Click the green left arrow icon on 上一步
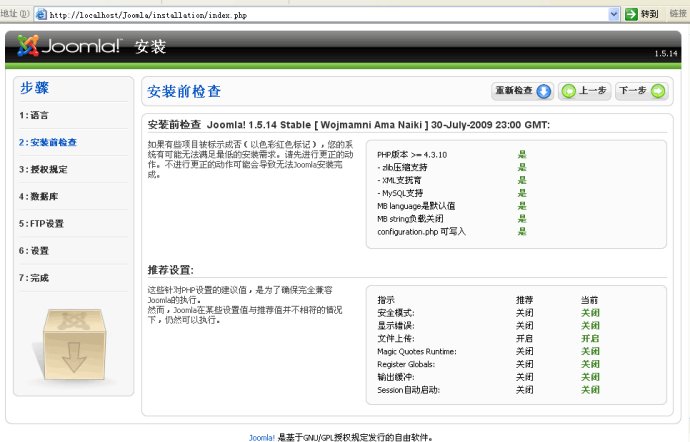The width and height of the screenshot is (690, 442). (569, 91)
